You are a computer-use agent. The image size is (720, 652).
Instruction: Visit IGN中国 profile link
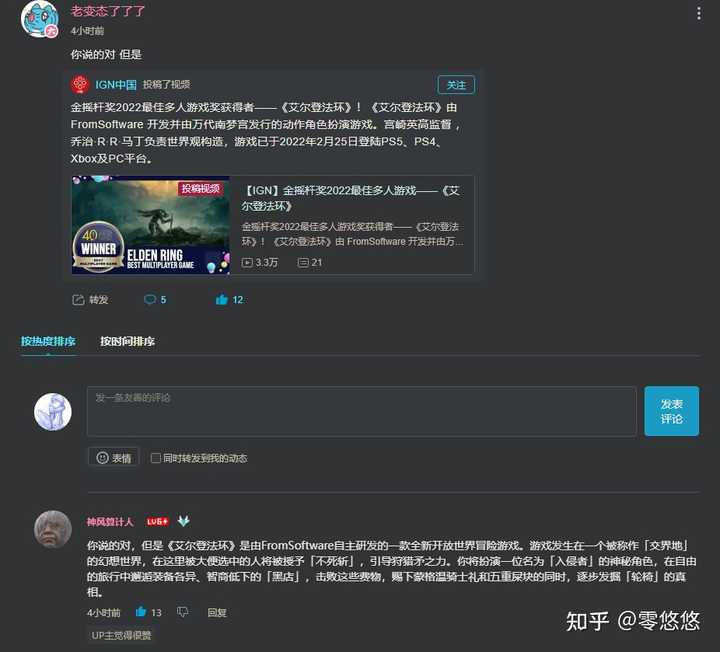pyautogui.click(x=116, y=84)
